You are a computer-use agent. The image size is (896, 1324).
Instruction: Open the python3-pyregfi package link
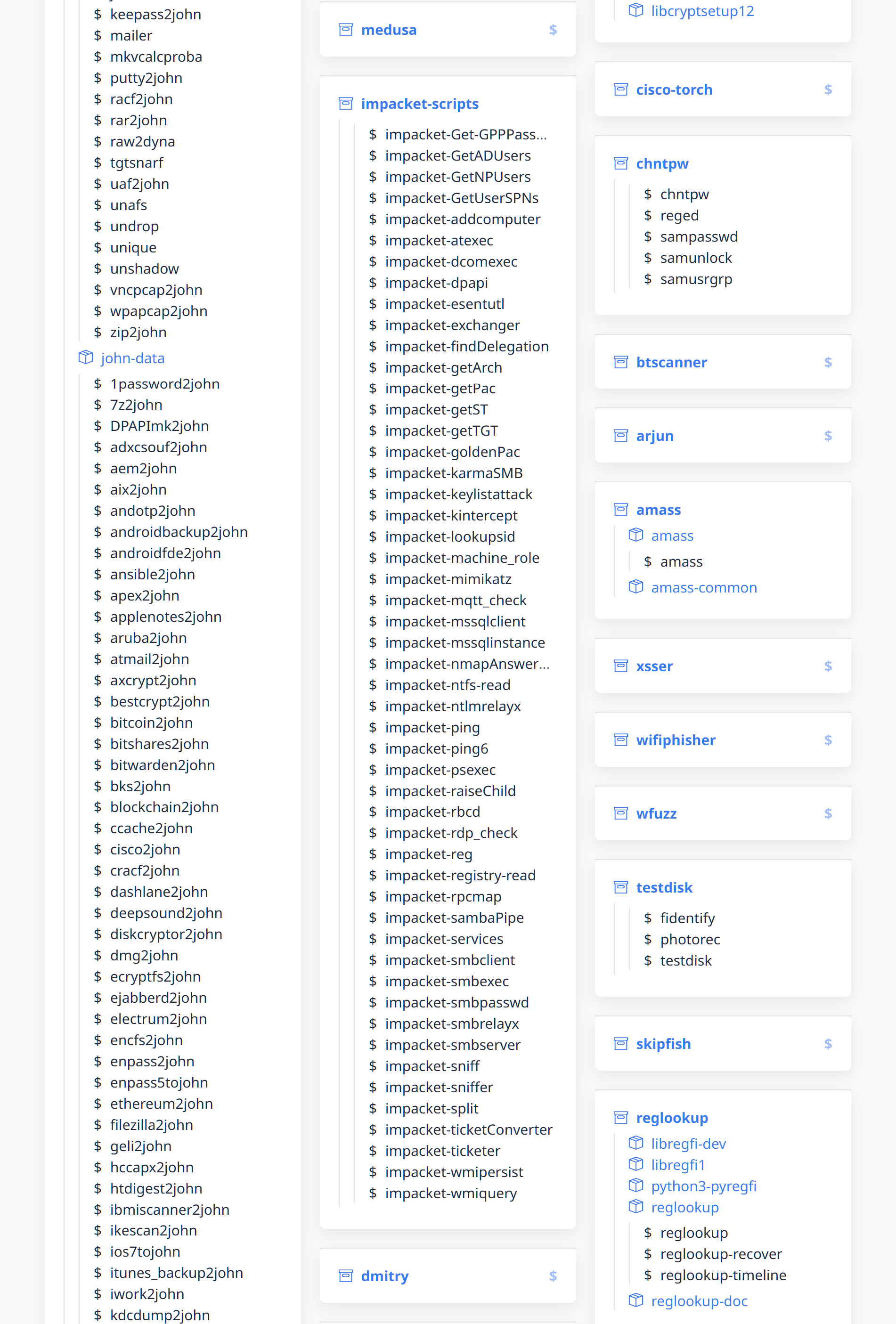[x=703, y=1186]
